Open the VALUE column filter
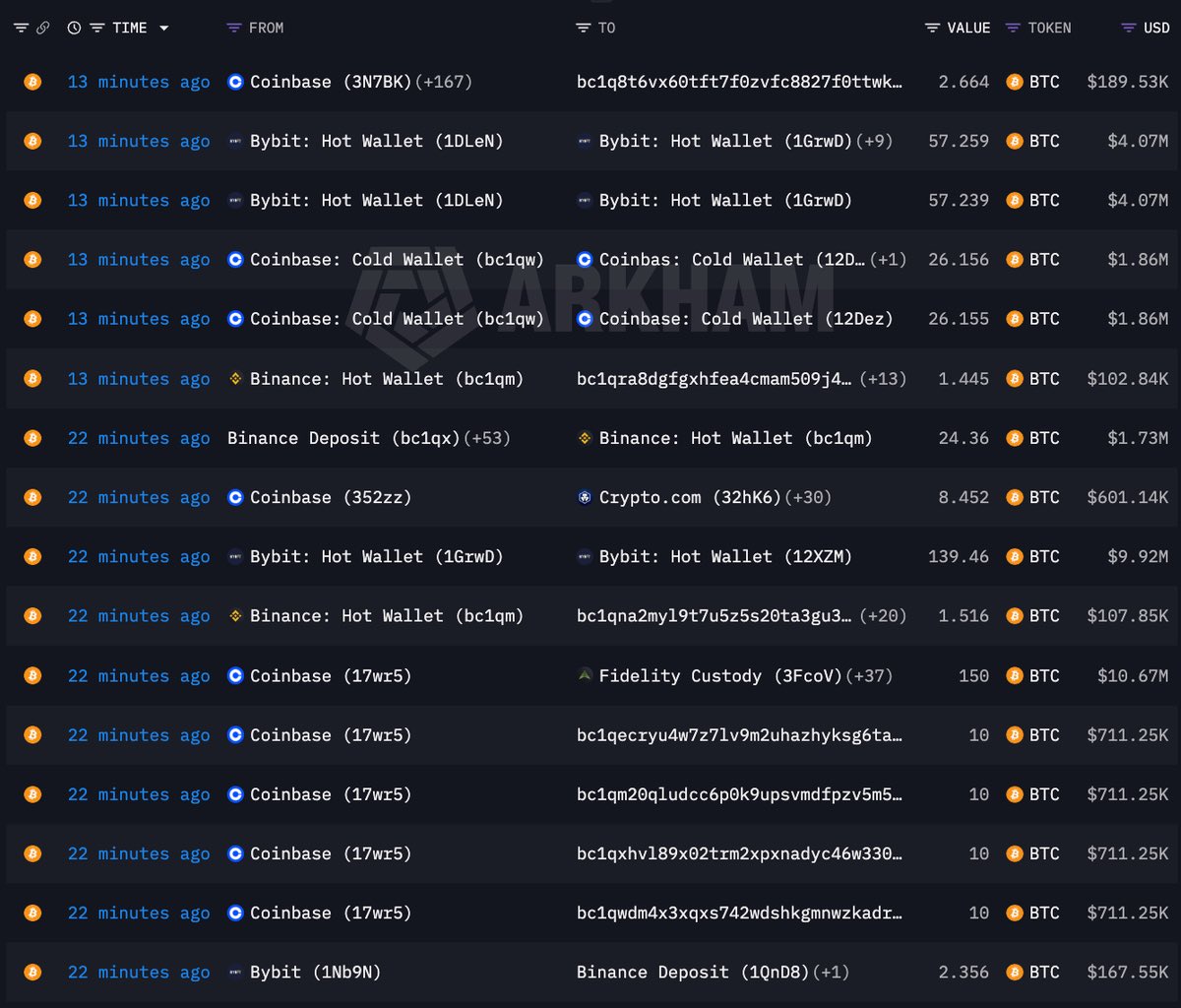1181x1008 pixels. pyautogui.click(x=932, y=28)
